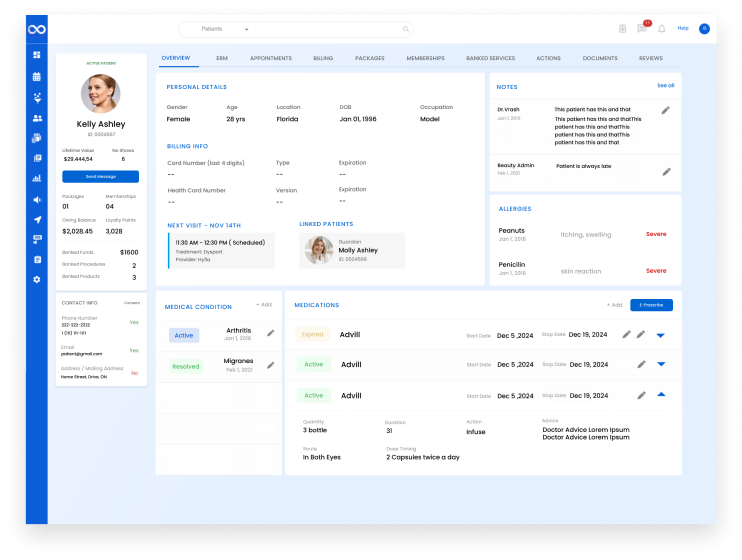Switch to the Packages tab
Viewport: 742px width, 560px height.
point(370,58)
